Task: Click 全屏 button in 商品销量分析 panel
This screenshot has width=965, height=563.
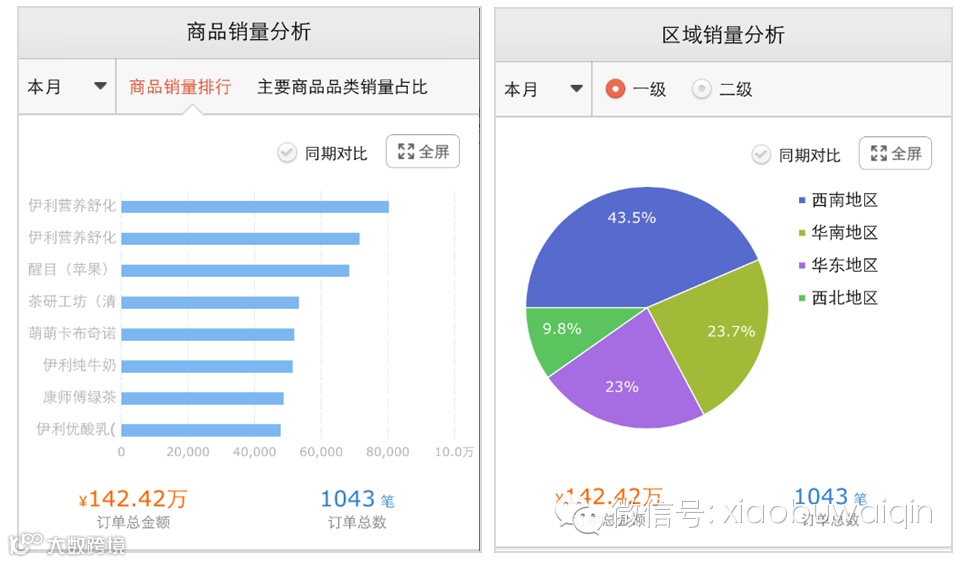Action: pos(423,151)
